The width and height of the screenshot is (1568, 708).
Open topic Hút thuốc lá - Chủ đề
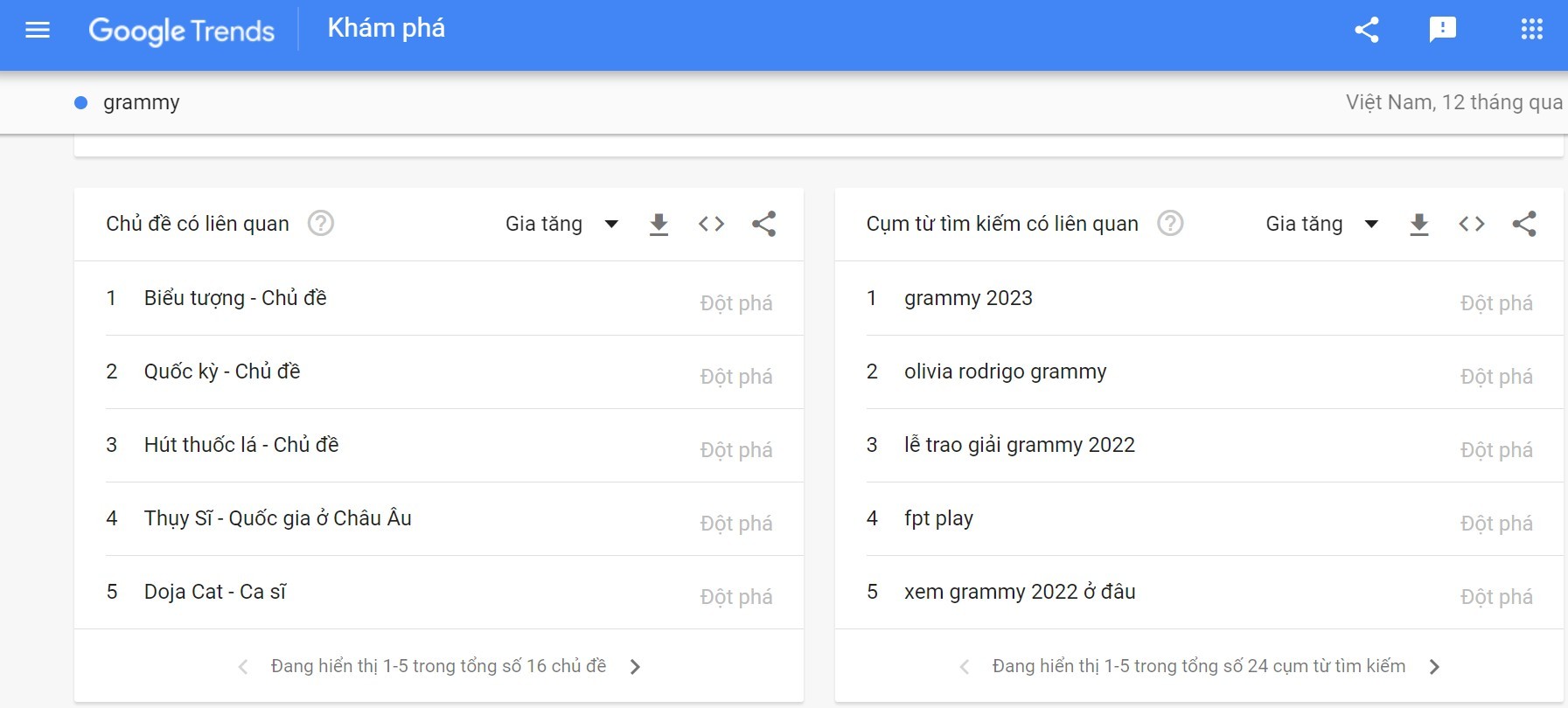coord(241,445)
